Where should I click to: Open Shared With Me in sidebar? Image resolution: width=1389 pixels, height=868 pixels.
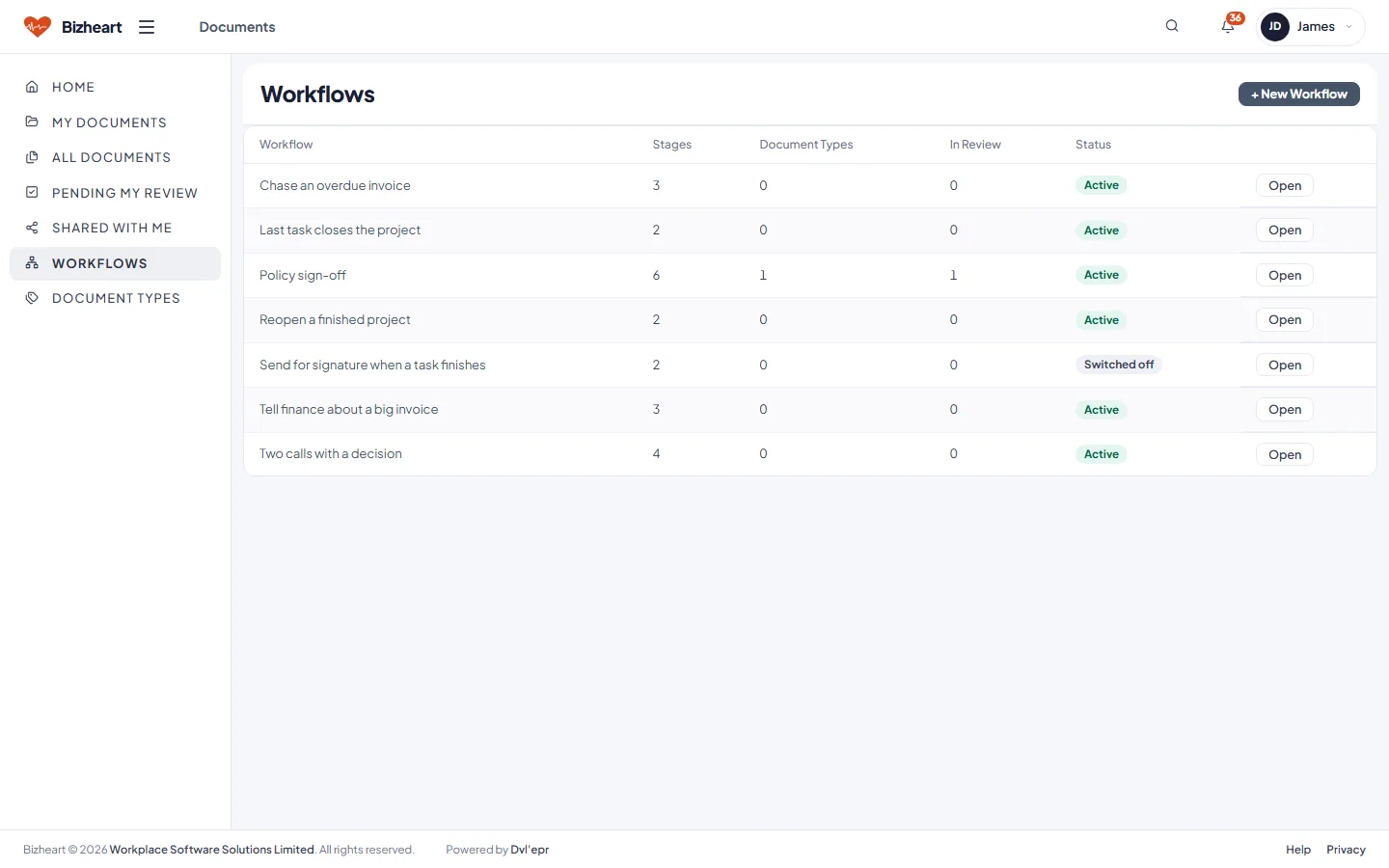click(115, 228)
